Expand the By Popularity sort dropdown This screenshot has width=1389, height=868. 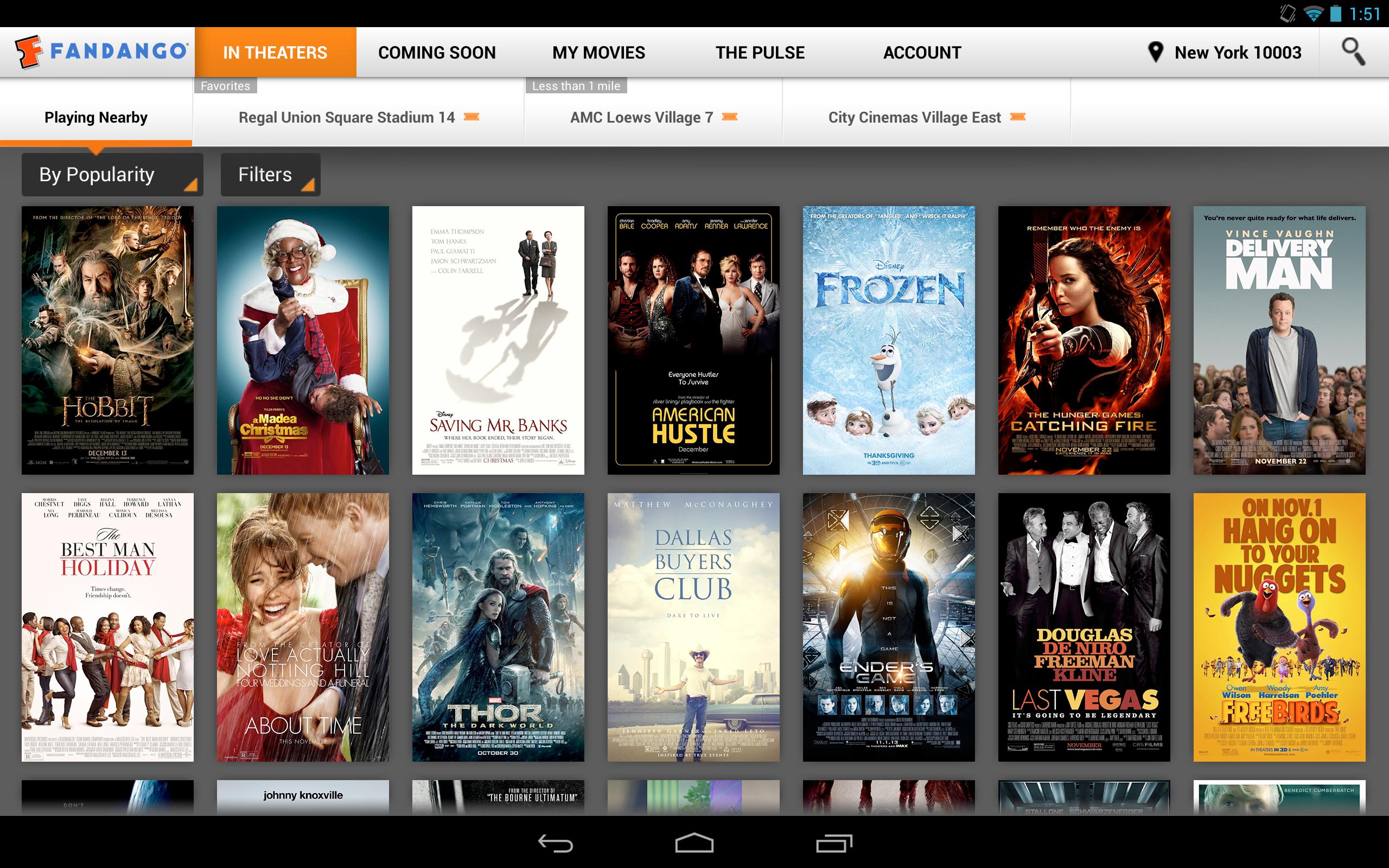pos(112,175)
